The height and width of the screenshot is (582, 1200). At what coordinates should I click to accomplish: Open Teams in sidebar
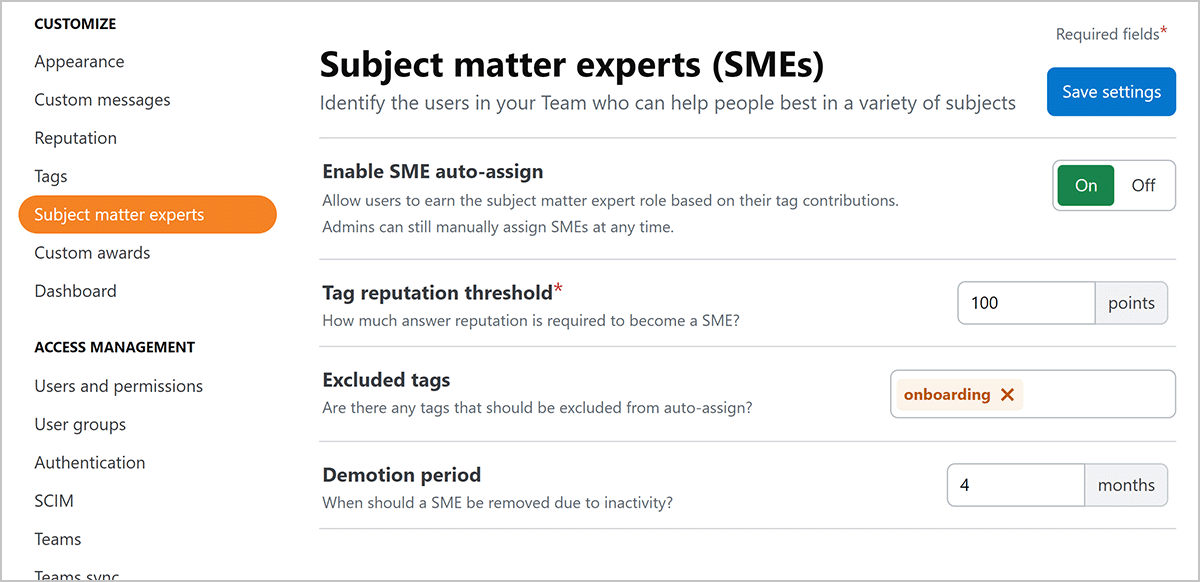click(x=57, y=539)
